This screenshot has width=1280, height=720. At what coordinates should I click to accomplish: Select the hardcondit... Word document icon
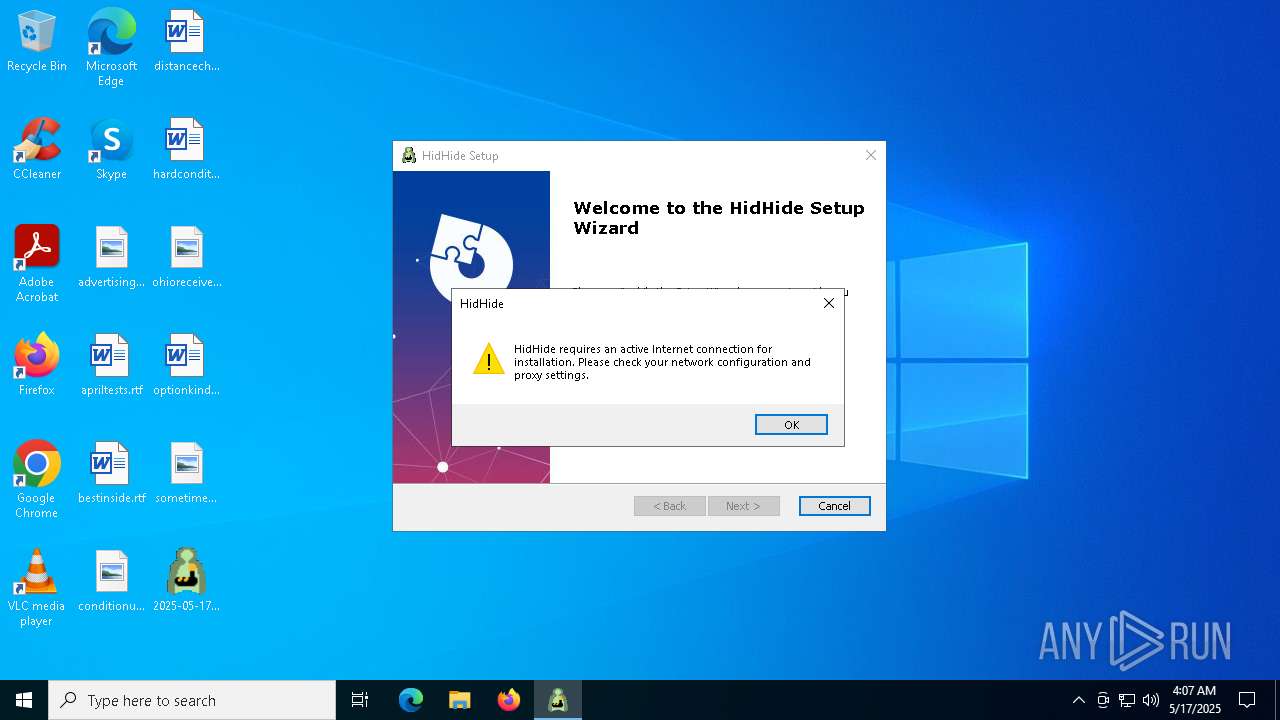[186, 149]
